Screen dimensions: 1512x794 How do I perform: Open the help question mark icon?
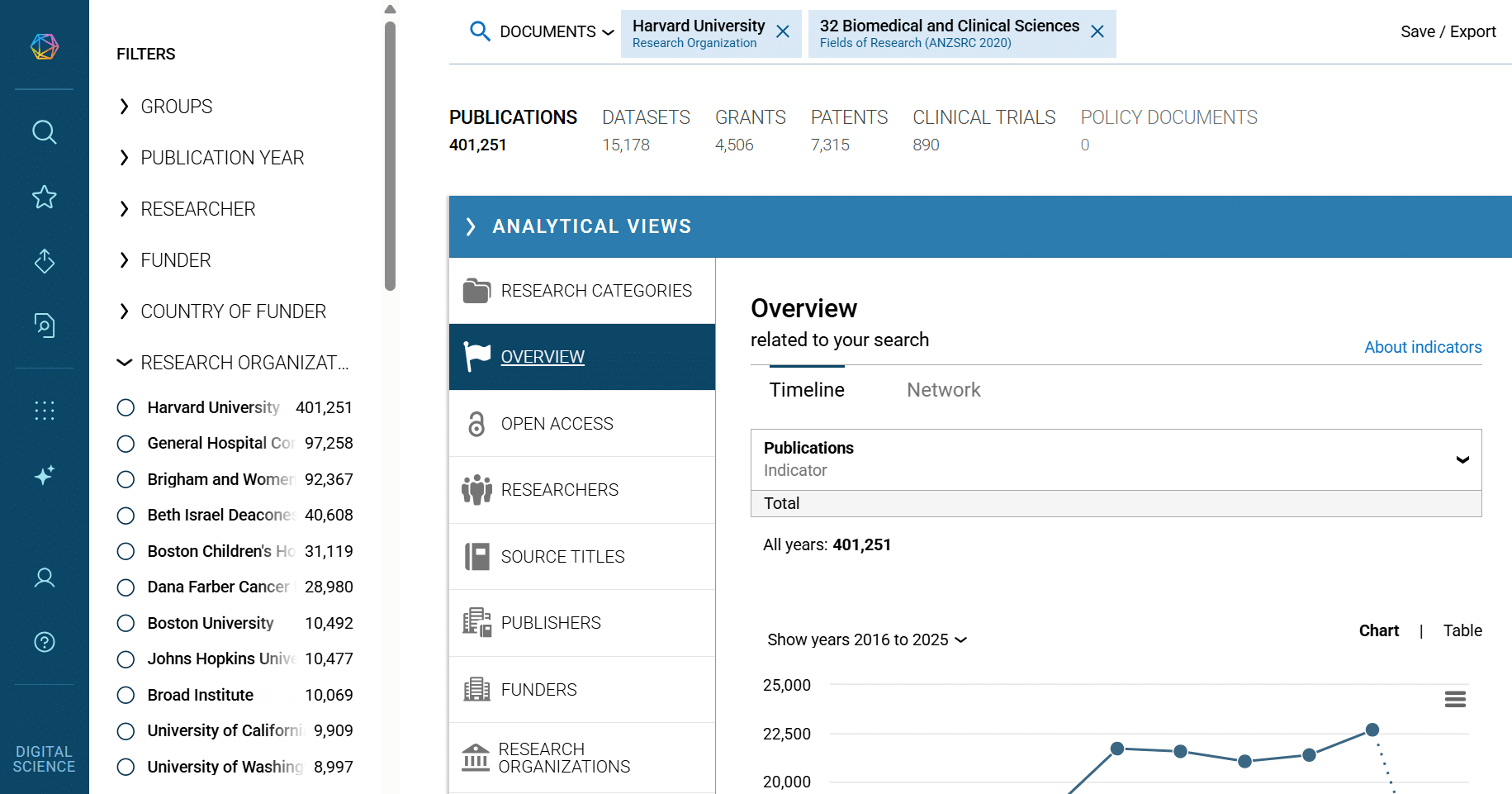pyautogui.click(x=45, y=642)
